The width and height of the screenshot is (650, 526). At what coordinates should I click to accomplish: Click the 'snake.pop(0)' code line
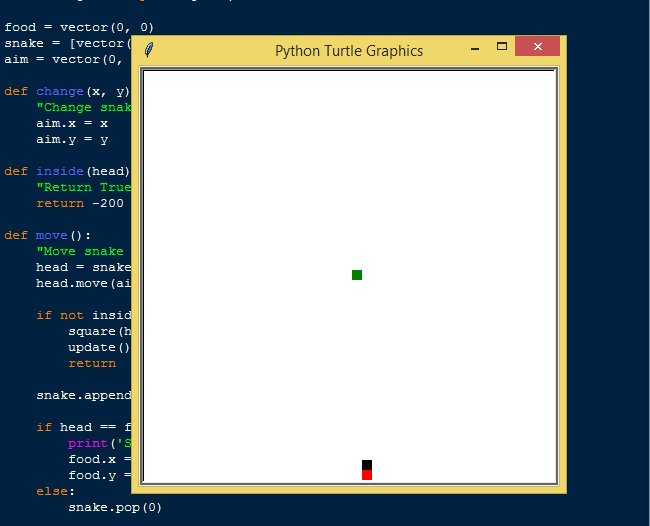click(x=115, y=507)
